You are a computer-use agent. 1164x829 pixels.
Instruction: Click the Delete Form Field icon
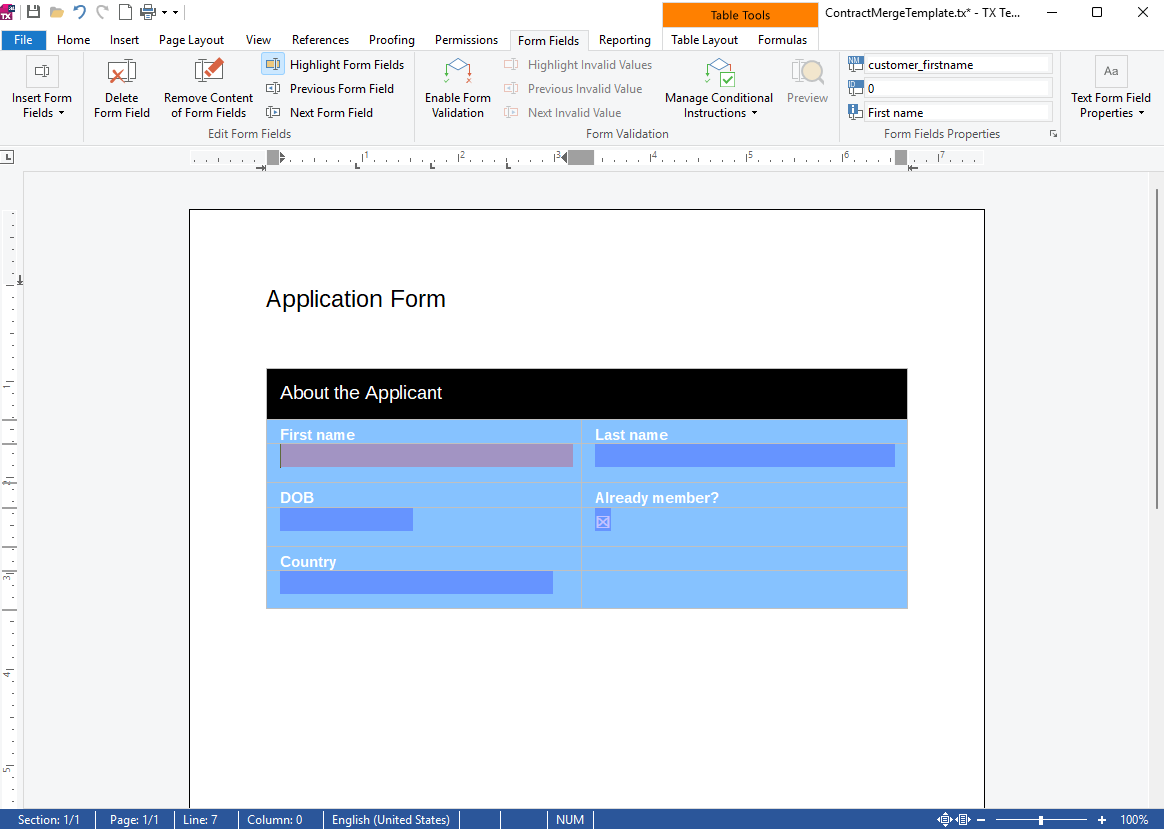click(x=122, y=73)
